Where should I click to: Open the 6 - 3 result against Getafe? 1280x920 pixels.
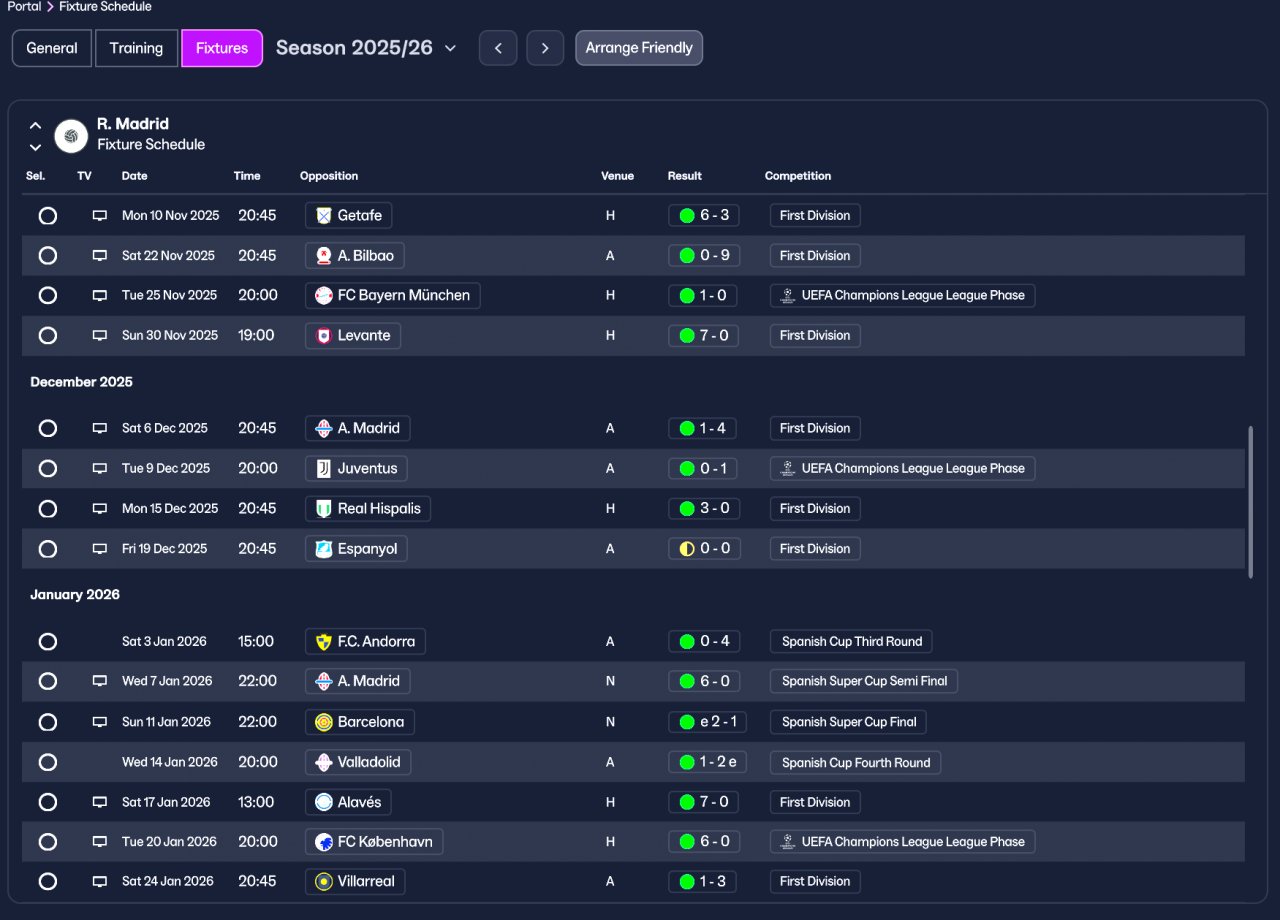pos(704,215)
